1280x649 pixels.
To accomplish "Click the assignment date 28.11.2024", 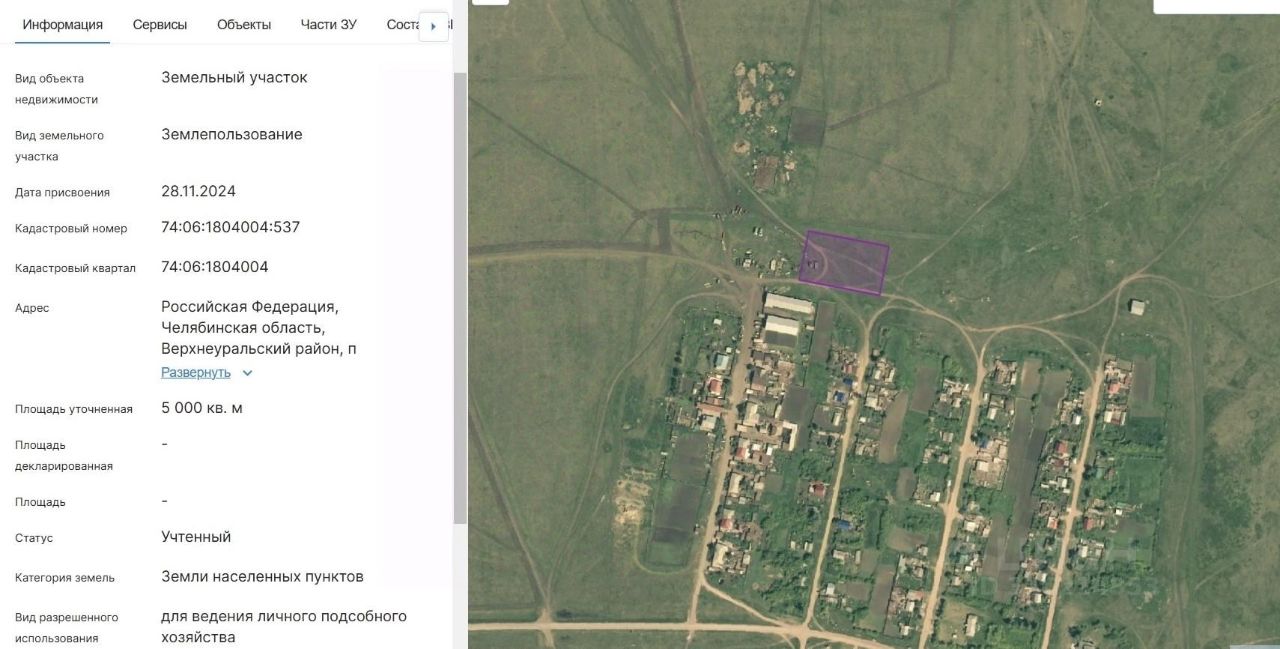I will 198,191.
